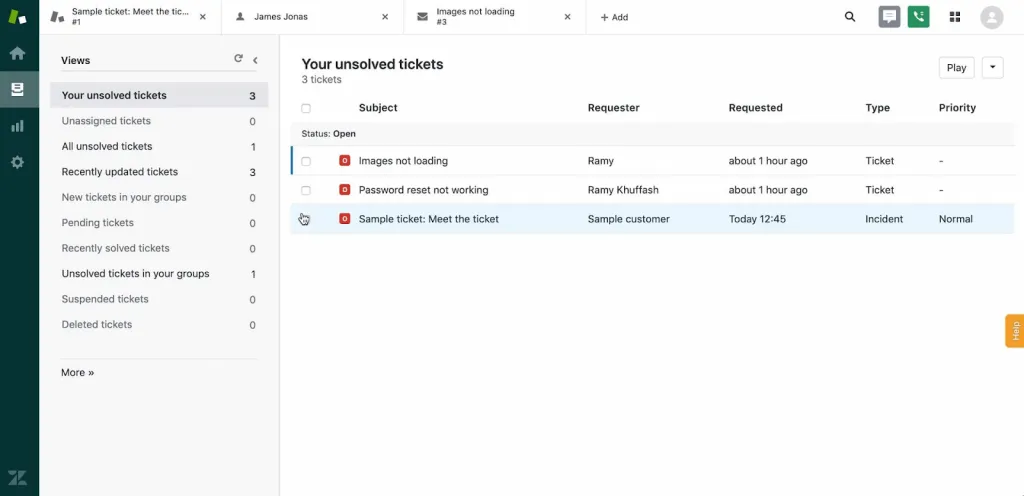Tick the select-all tickets checkbox
Image resolution: width=1024 pixels, height=496 pixels.
(306, 108)
